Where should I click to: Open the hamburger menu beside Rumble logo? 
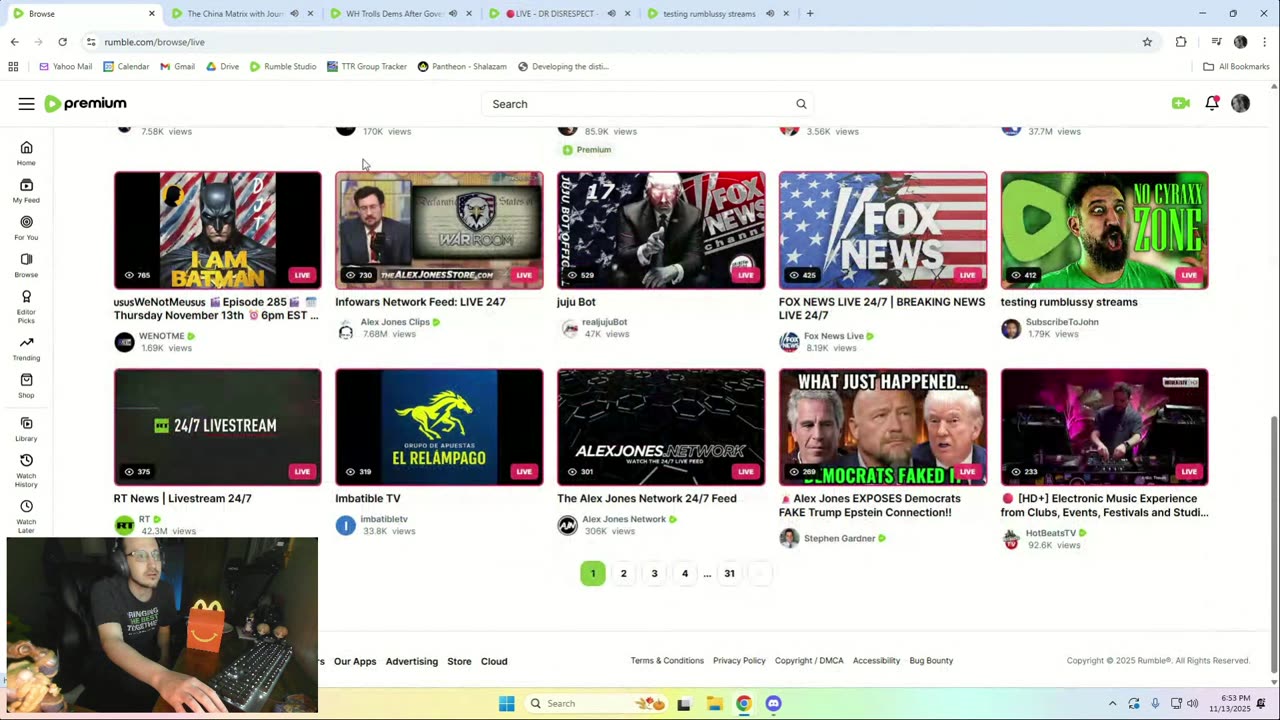26,104
